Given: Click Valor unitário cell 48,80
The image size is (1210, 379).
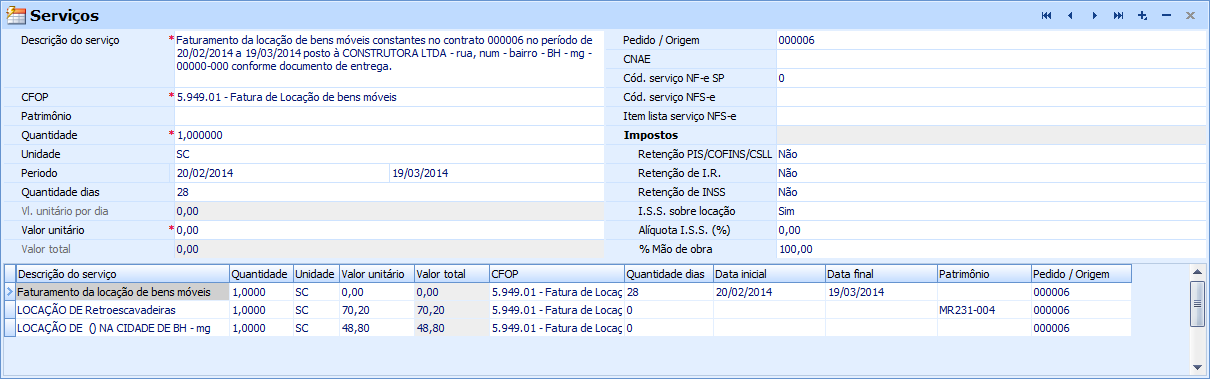Looking at the screenshot, I should (x=377, y=328).
